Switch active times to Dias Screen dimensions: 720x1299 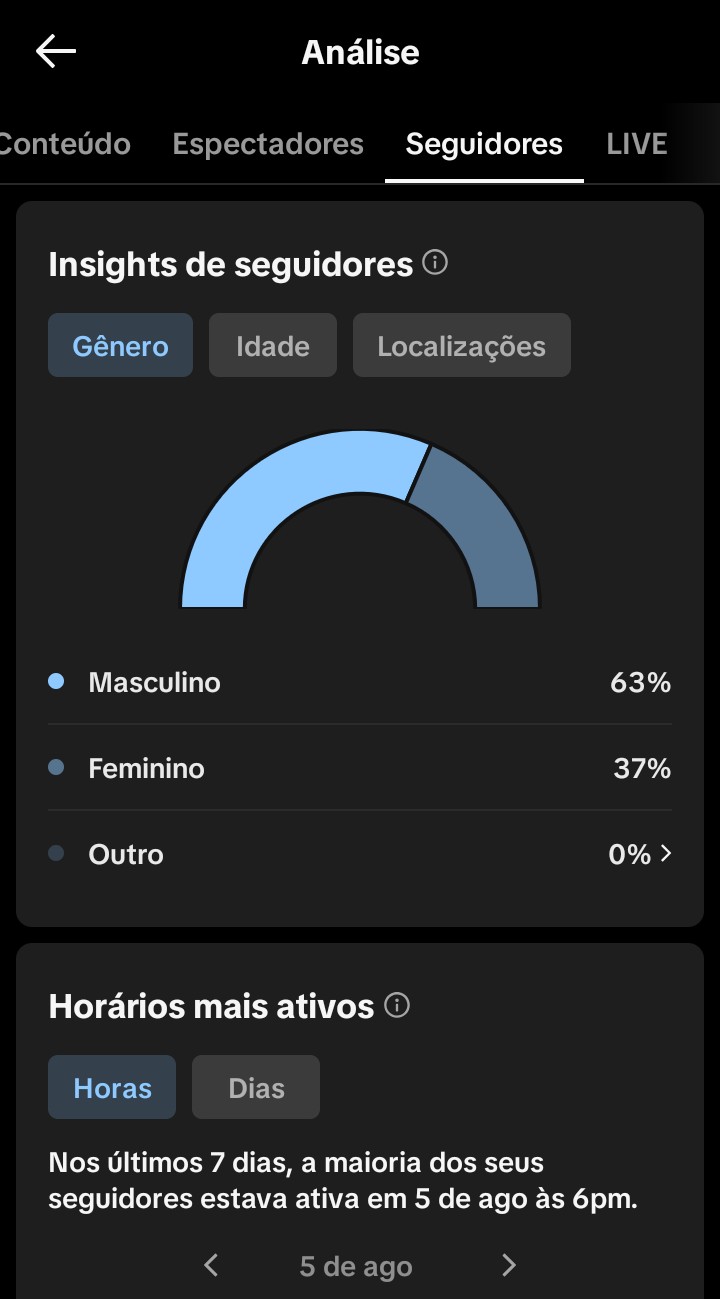click(x=256, y=1088)
